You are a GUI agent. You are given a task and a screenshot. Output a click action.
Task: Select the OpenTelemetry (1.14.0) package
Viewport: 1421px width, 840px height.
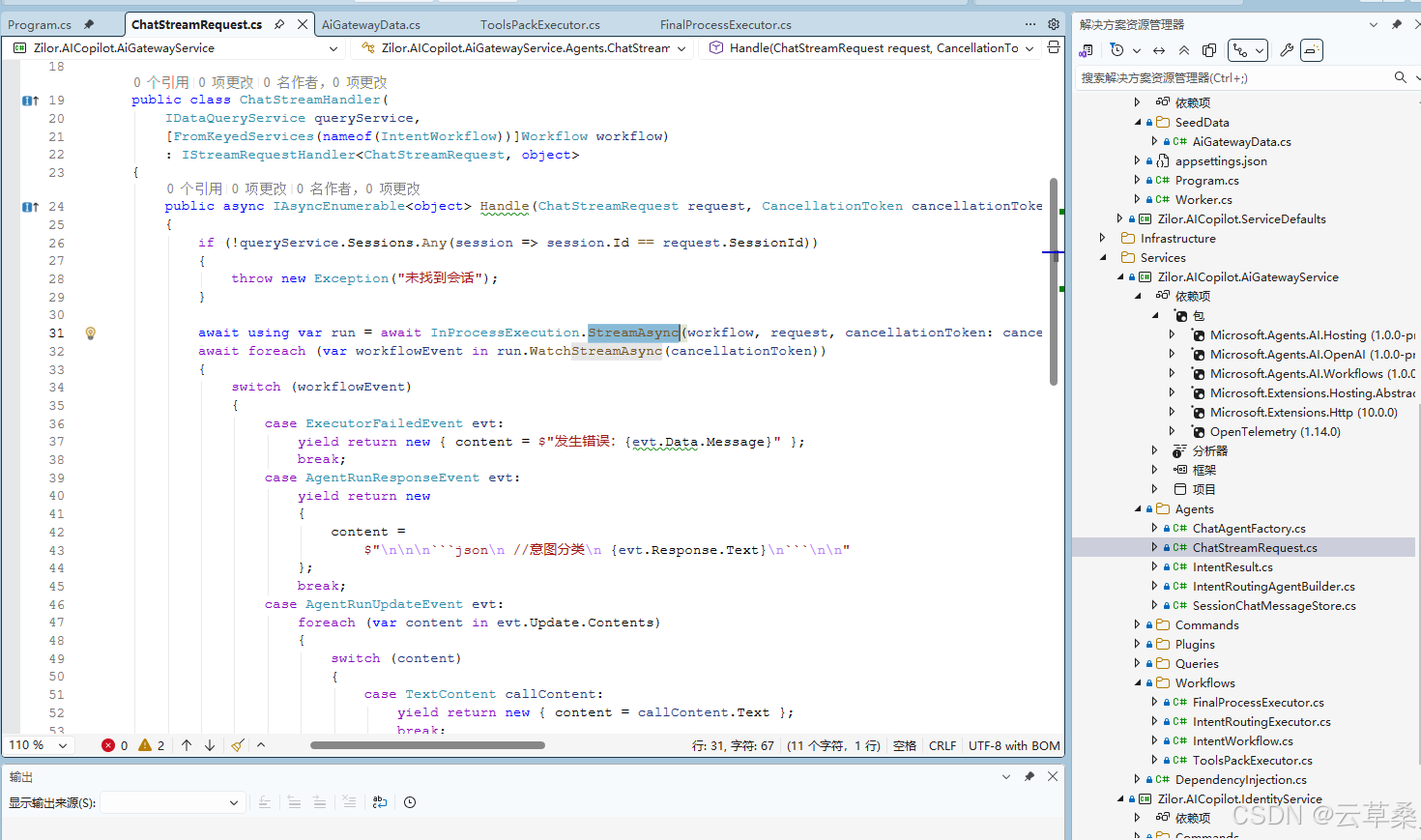(1275, 432)
